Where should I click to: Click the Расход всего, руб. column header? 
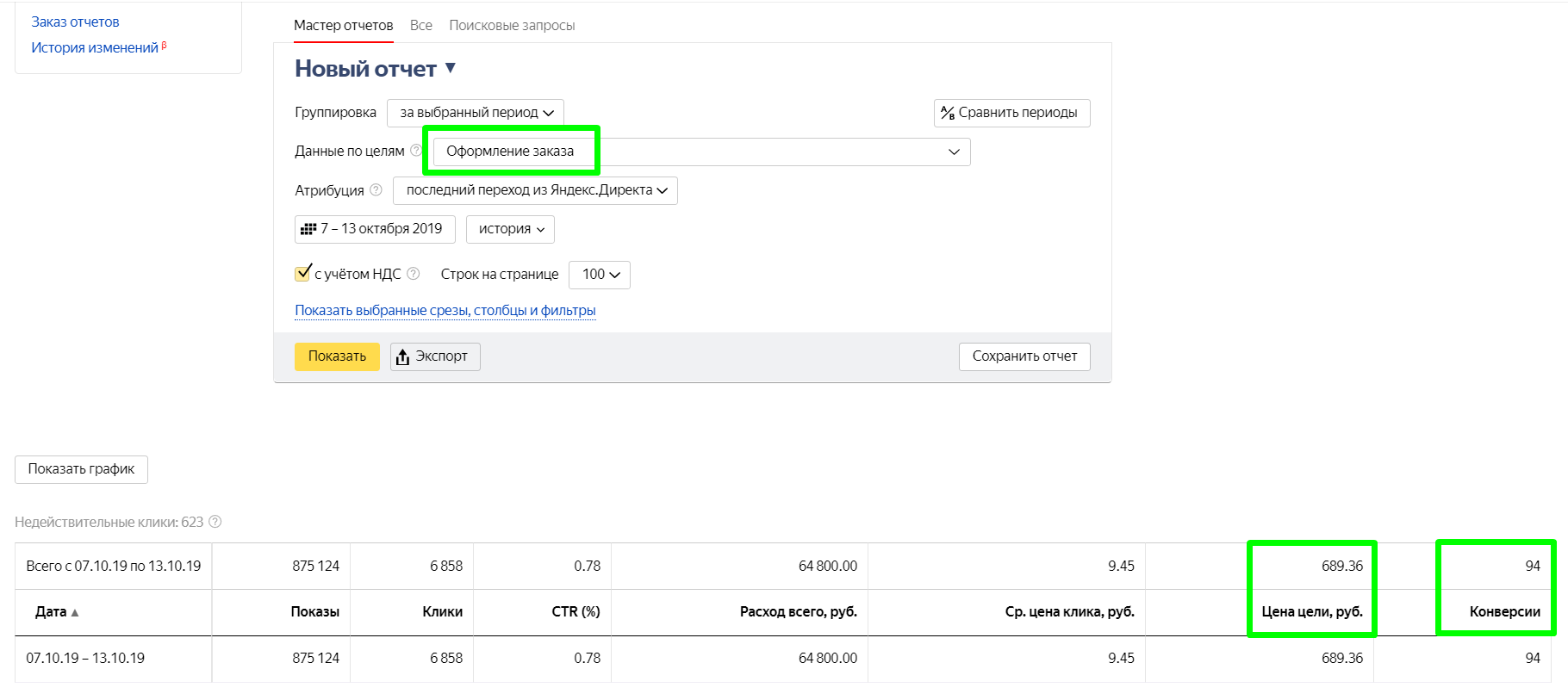[799, 612]
